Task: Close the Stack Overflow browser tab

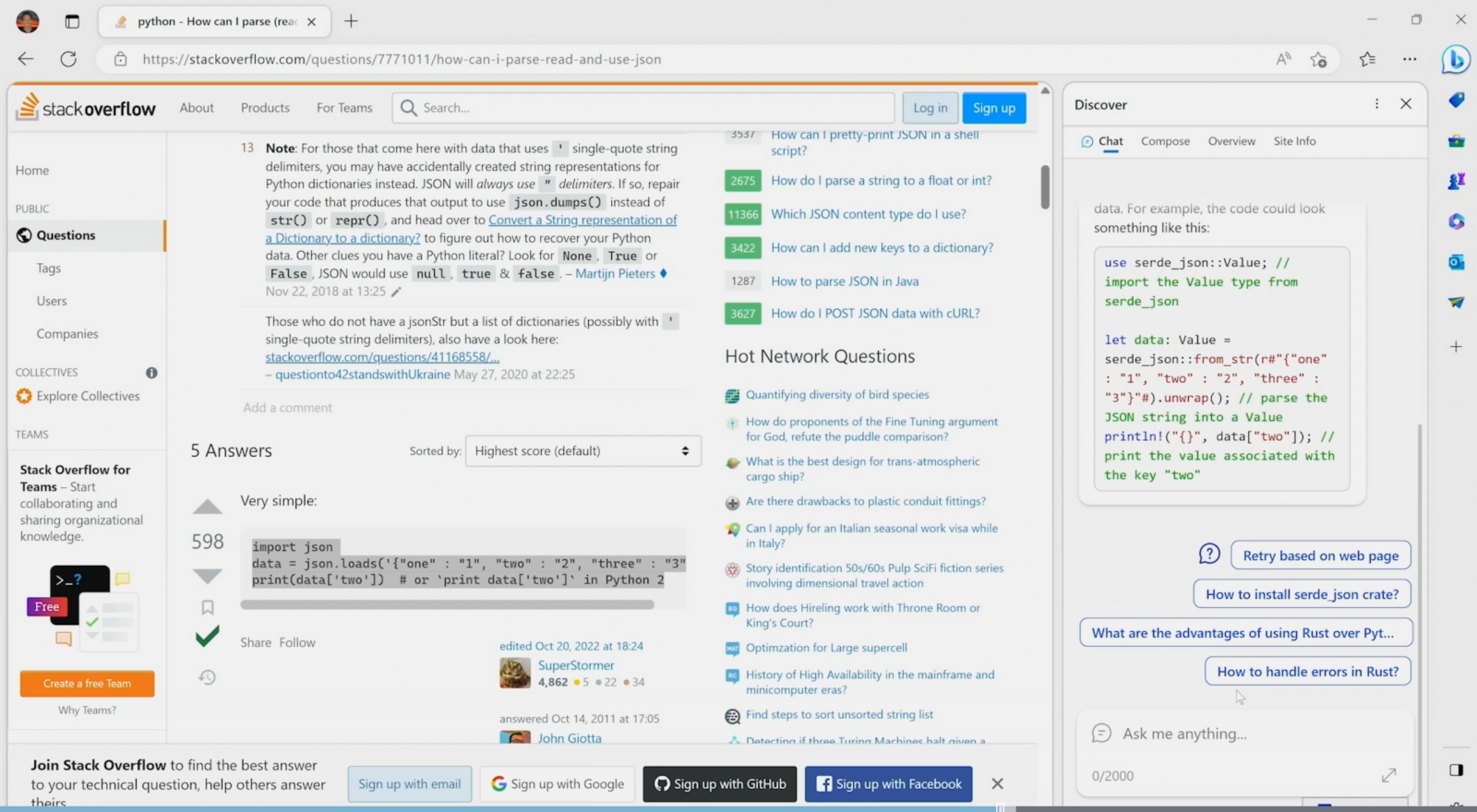Action: 311,21
